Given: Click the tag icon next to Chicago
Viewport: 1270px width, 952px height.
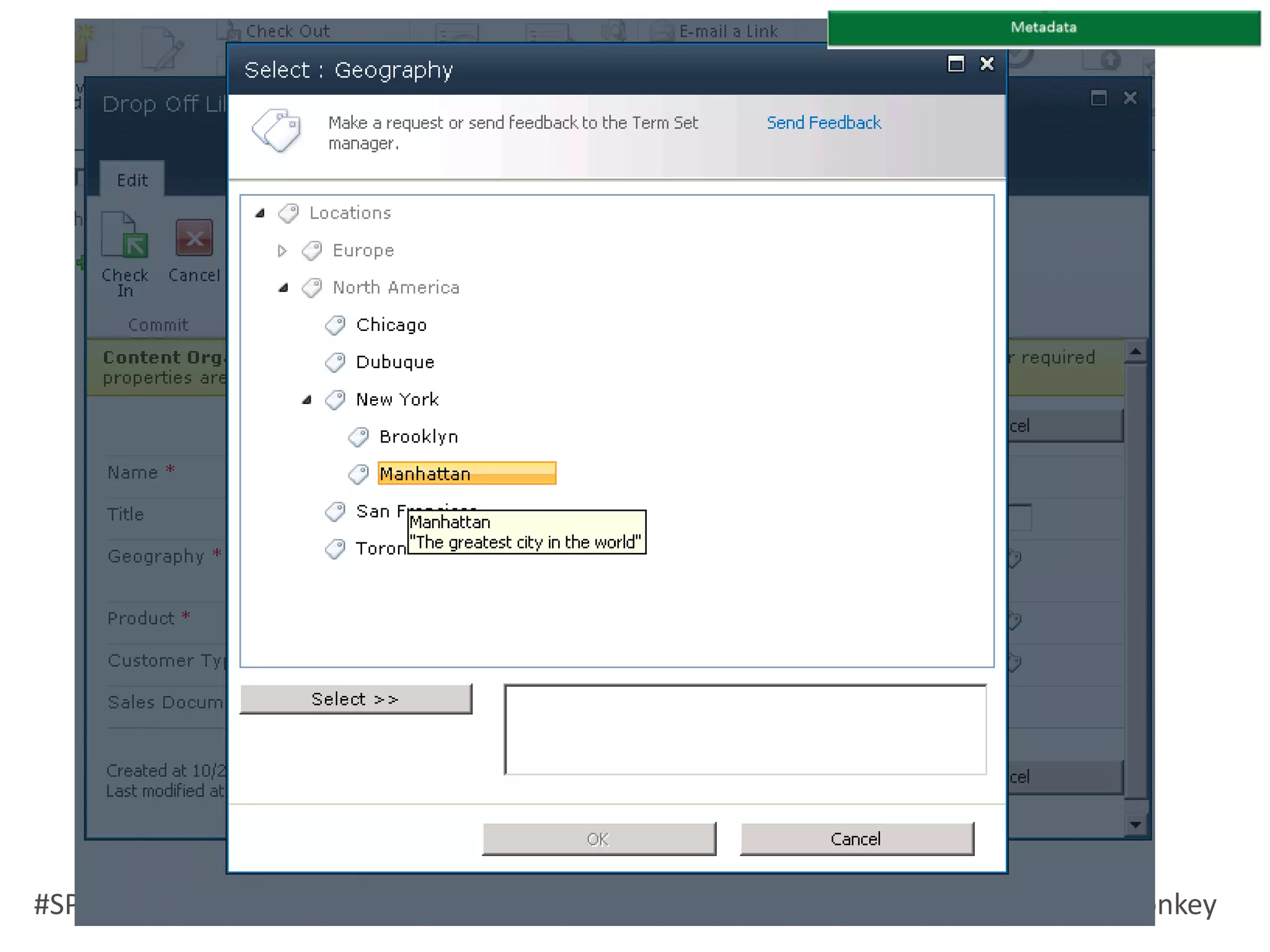Looking at the screenshot, I should 335,325.
